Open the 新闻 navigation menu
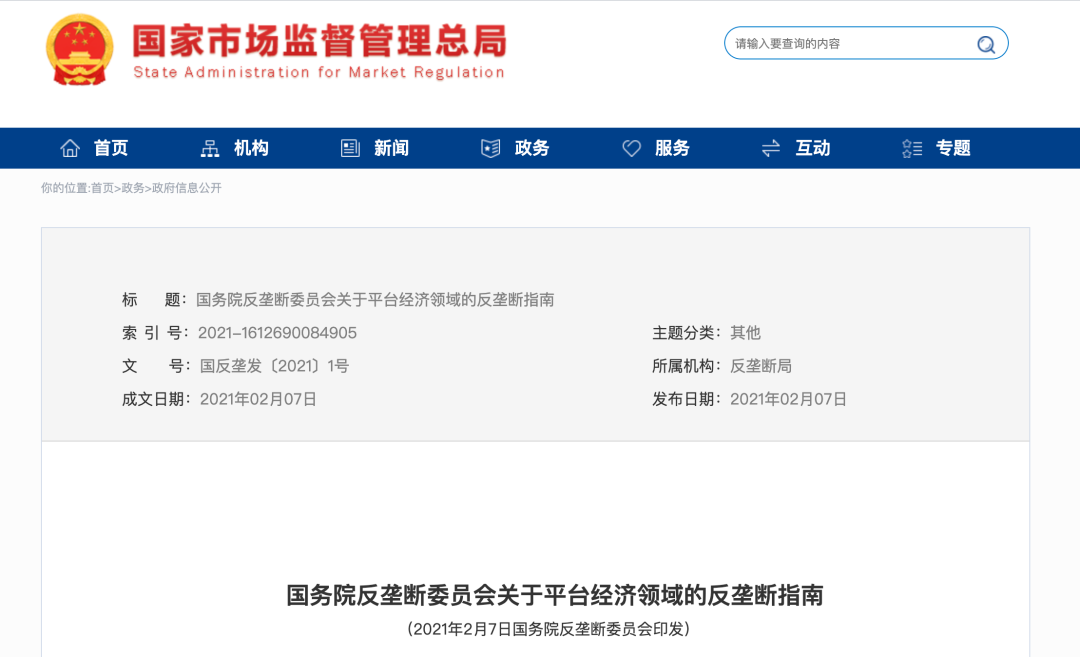 [391, 148]
